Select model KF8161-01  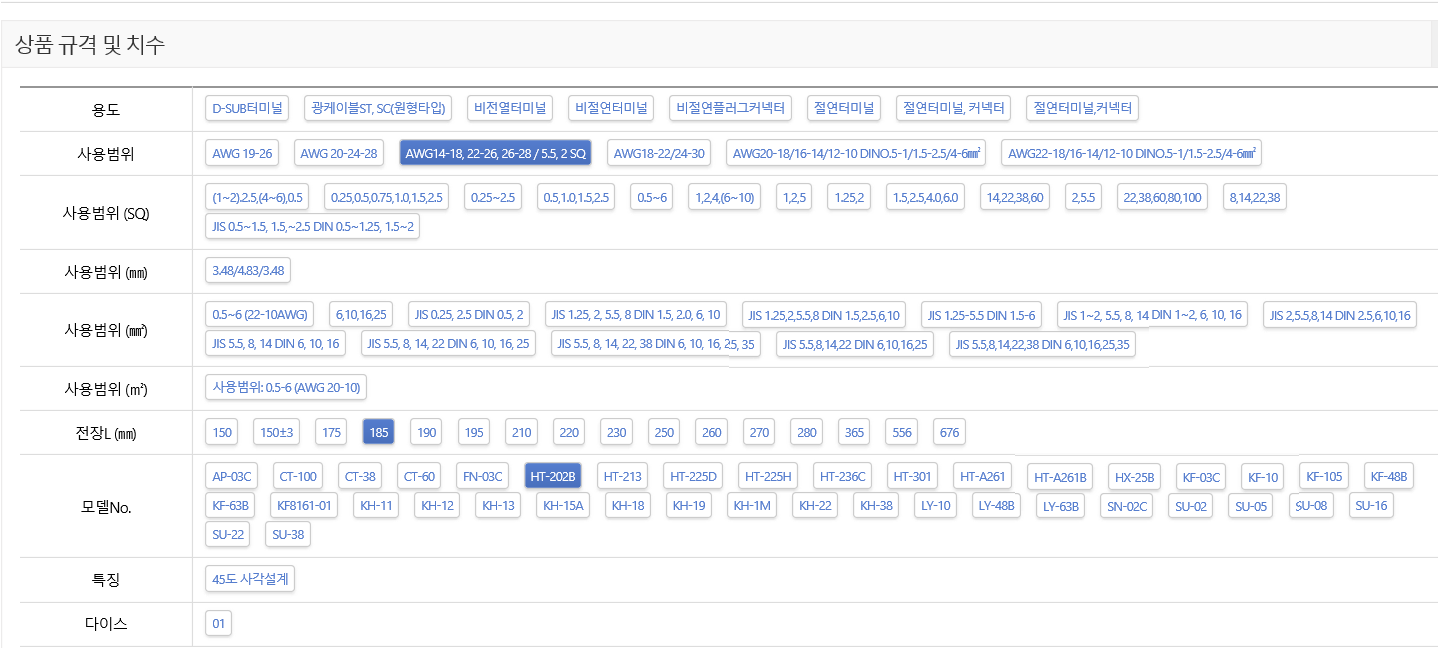(x=304, y=505)
